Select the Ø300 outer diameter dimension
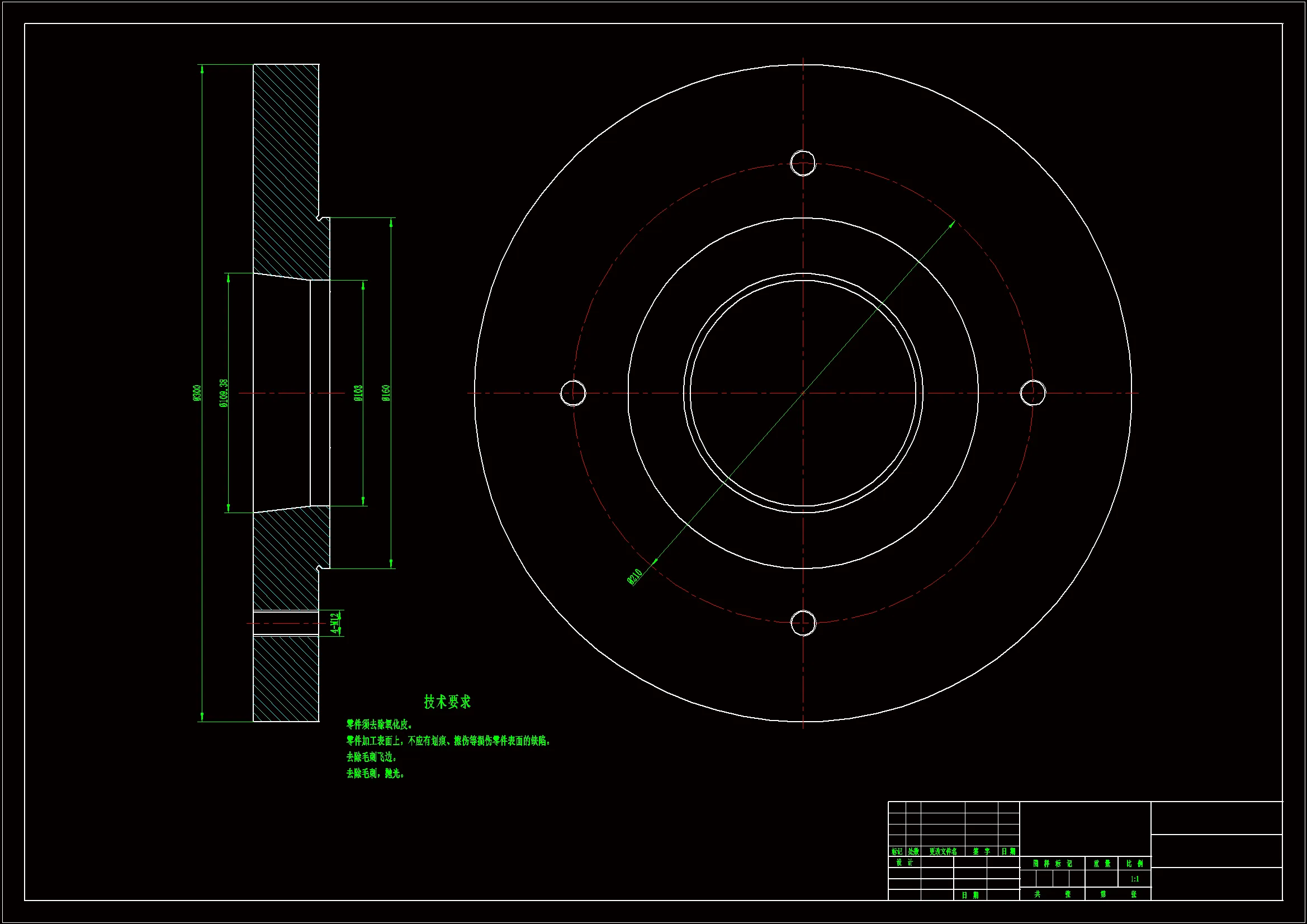The width and height of the screenshot is (1307, 924). click(x=197, y=393)
